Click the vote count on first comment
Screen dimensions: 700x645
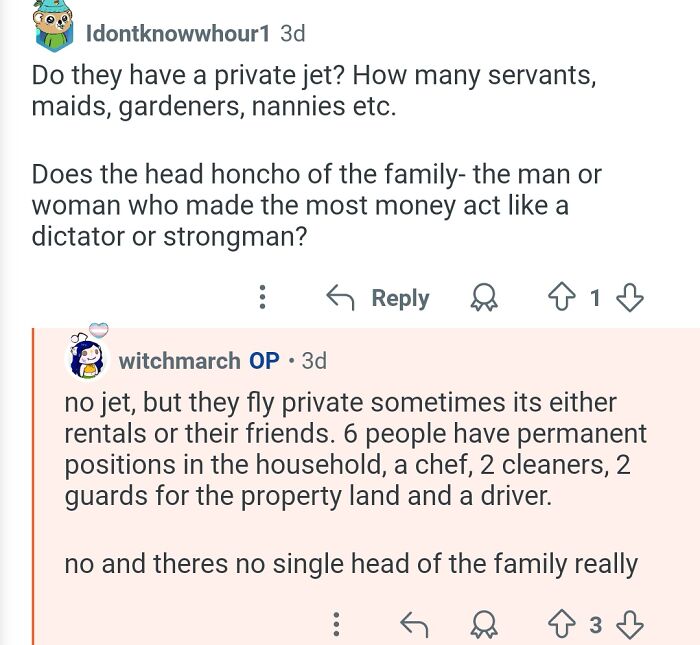pos(595,298)
